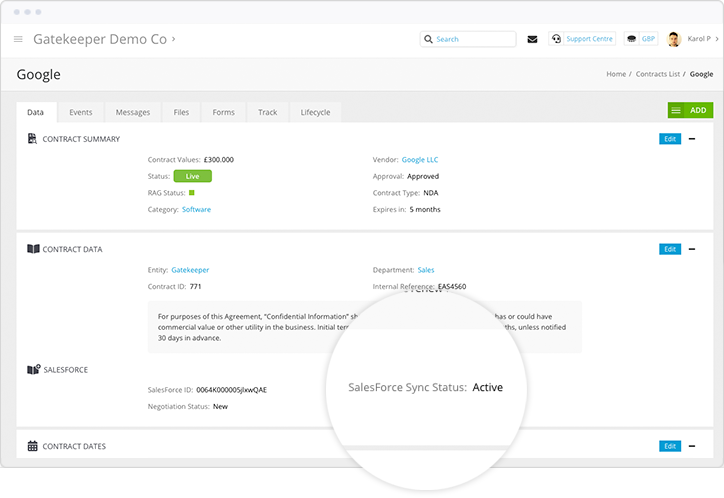Click the Gatekeeper Demo Co title
Screen dimensions: 724x498
pos(100,39)
